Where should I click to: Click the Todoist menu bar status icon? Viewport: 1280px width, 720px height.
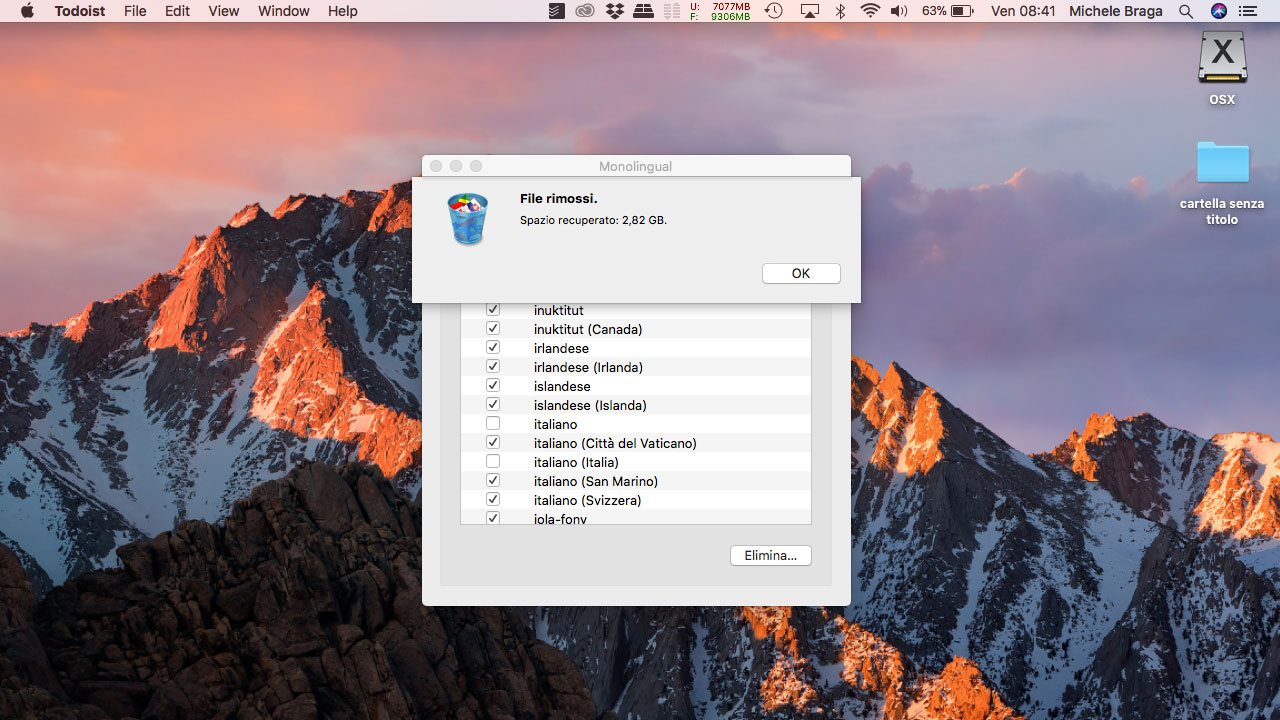point(557,11)
